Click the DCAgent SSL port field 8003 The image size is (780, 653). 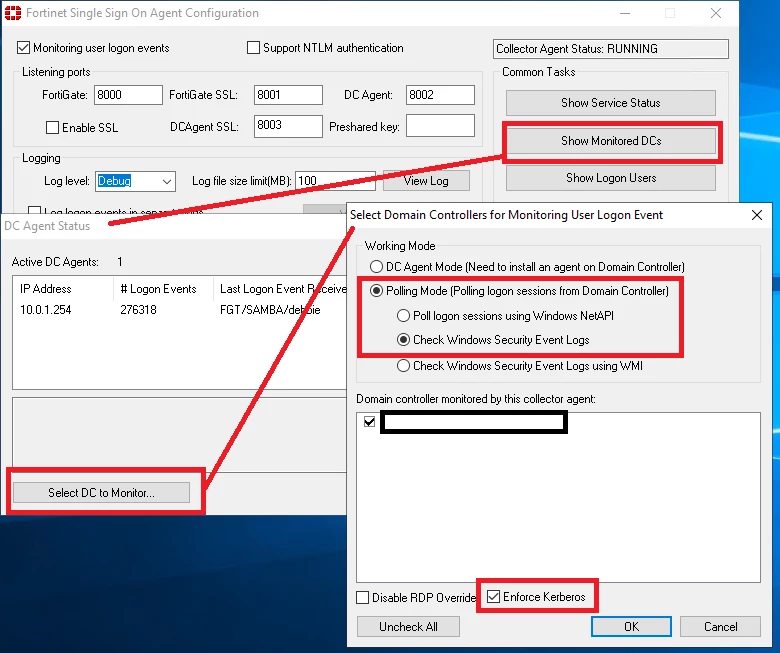click(288, 126)
